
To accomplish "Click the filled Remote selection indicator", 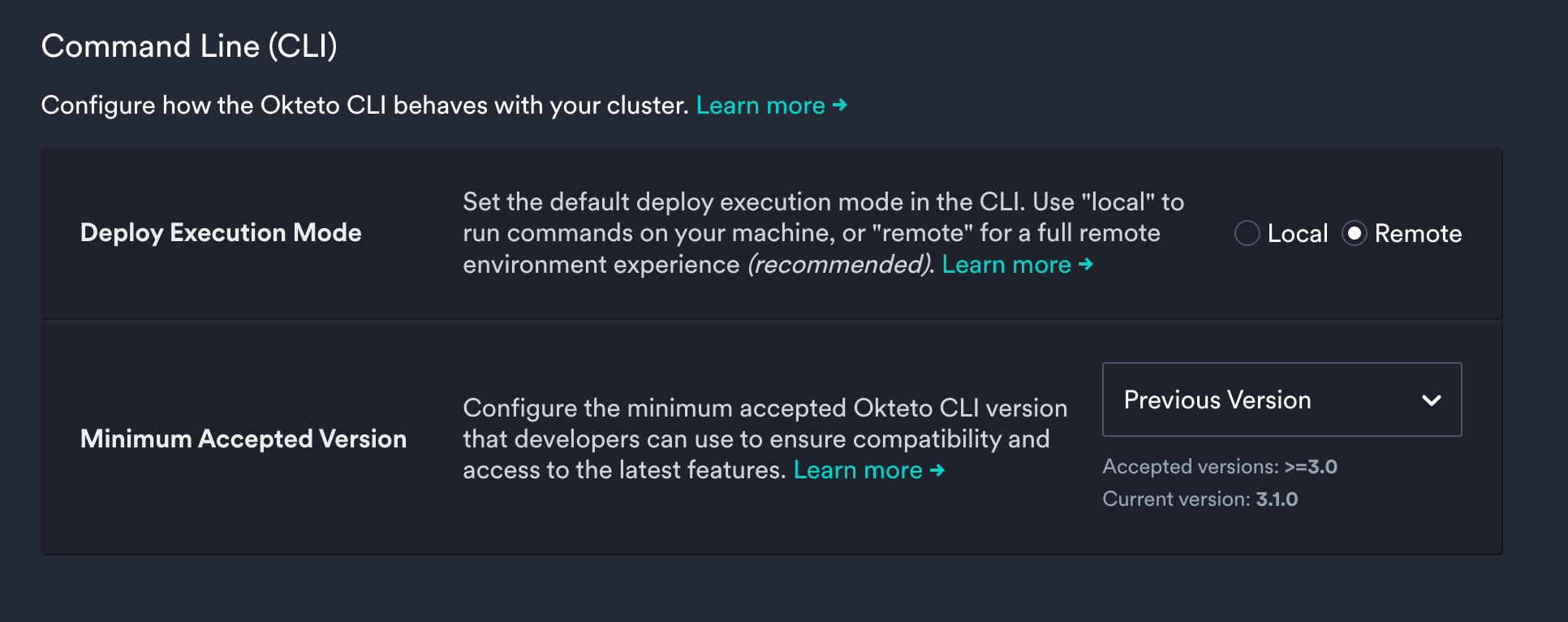I will [x=1354, y=233].
